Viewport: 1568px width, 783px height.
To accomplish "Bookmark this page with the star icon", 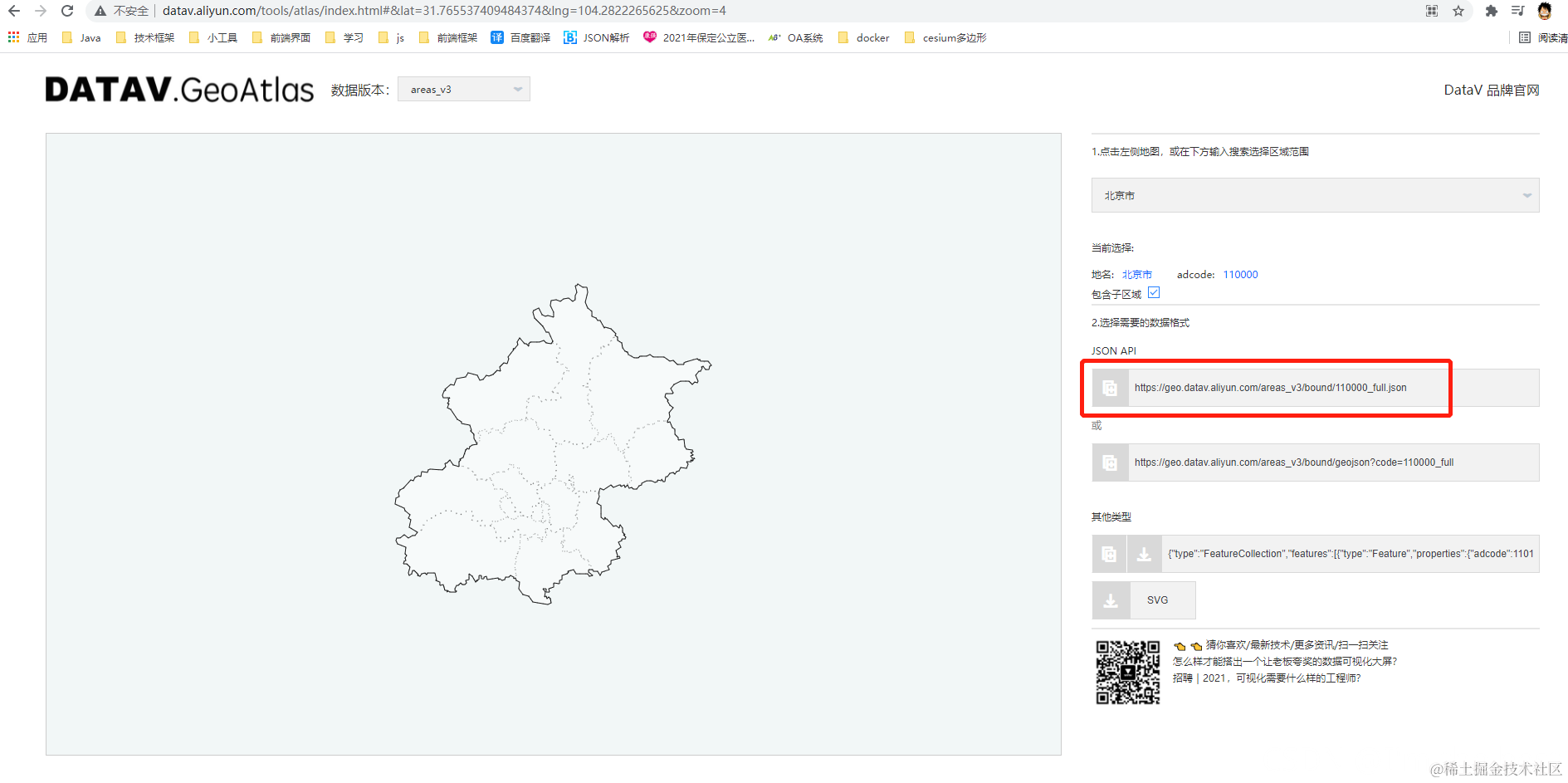I will (1458, 11).
